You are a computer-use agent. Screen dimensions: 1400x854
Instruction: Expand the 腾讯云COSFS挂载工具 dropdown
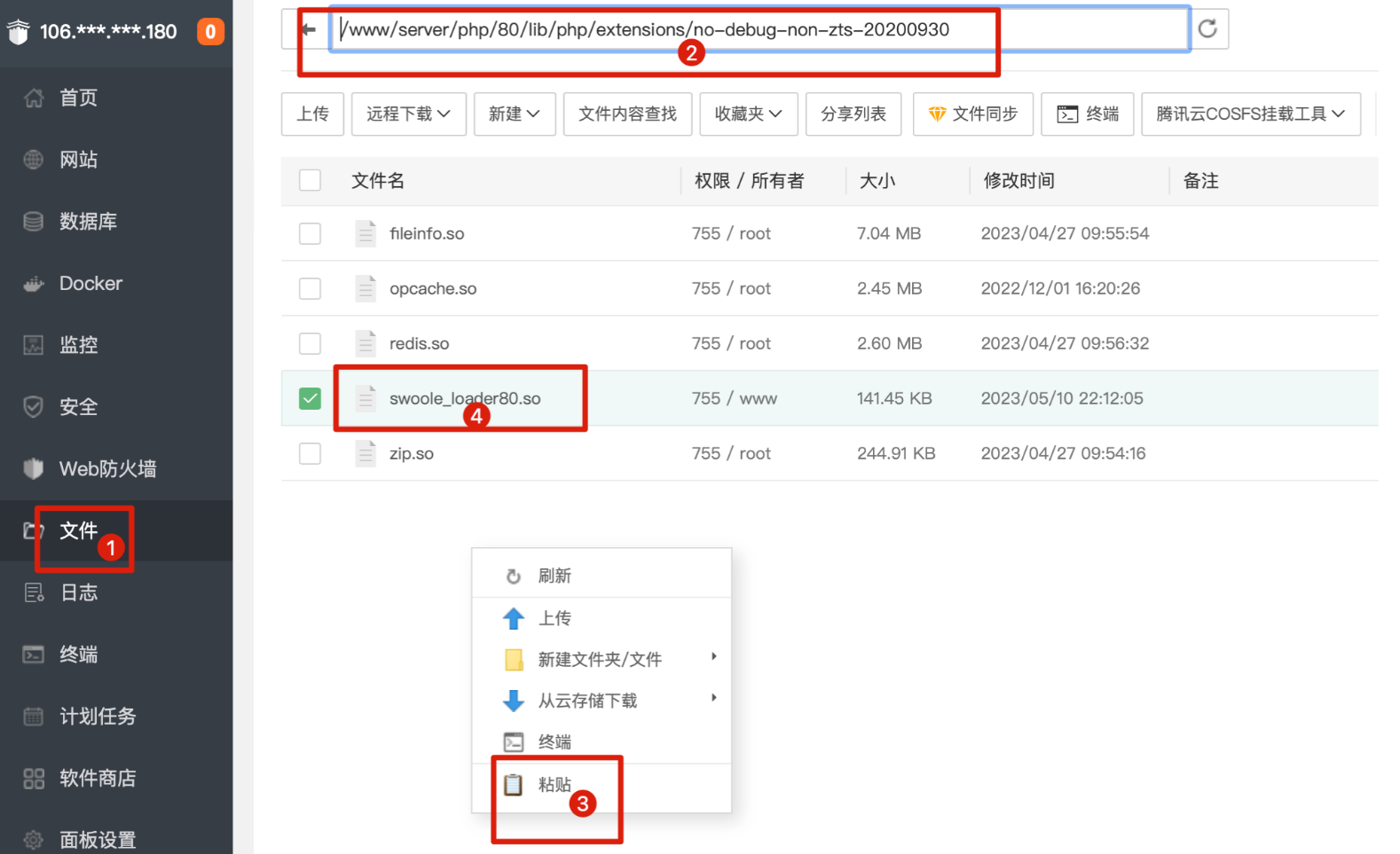click(x=1250, y=114)
